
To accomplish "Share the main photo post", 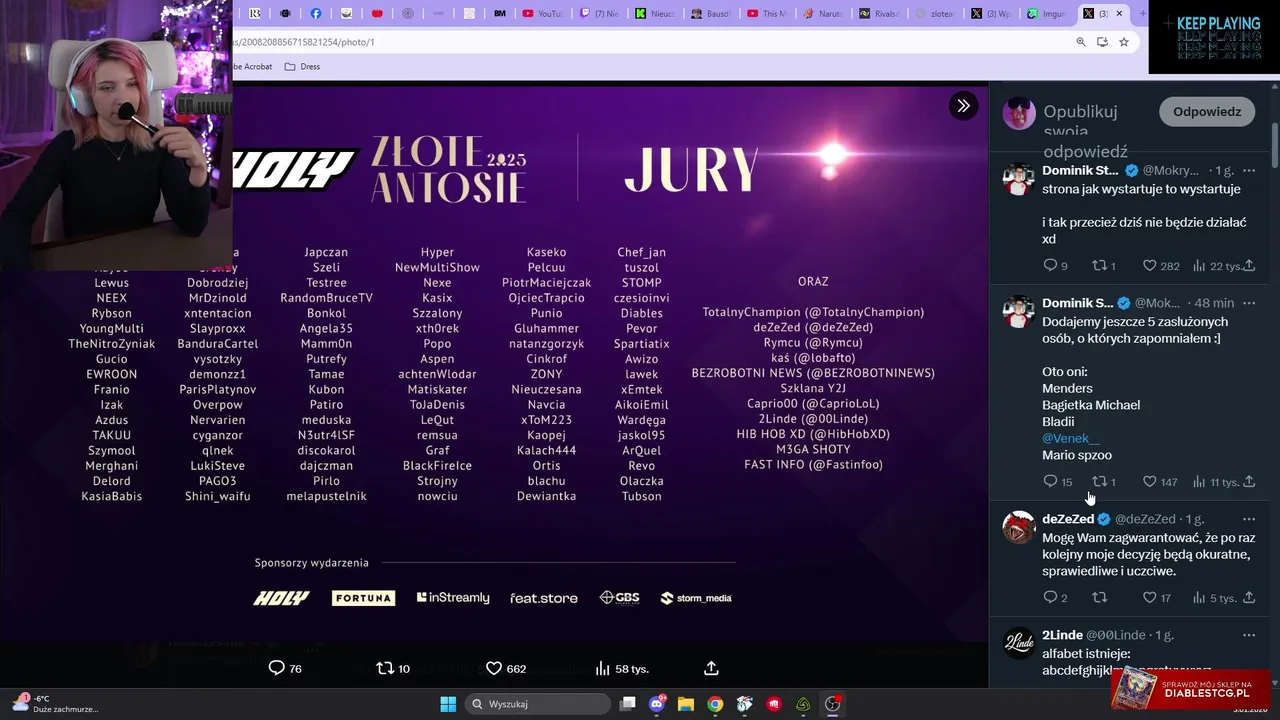I will tap(711, 668).
